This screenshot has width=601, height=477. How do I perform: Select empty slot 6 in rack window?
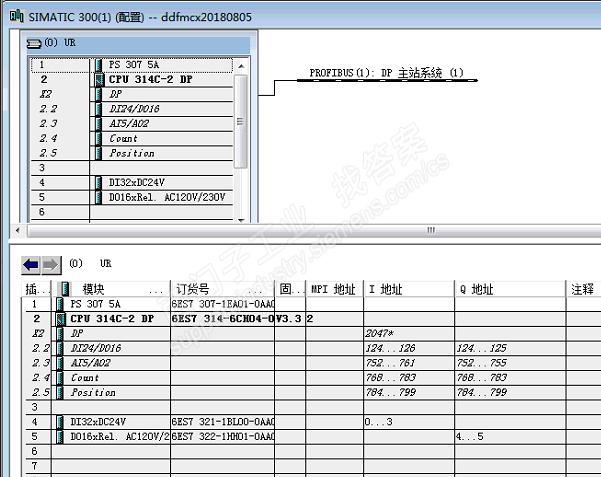tap(132, 212)
